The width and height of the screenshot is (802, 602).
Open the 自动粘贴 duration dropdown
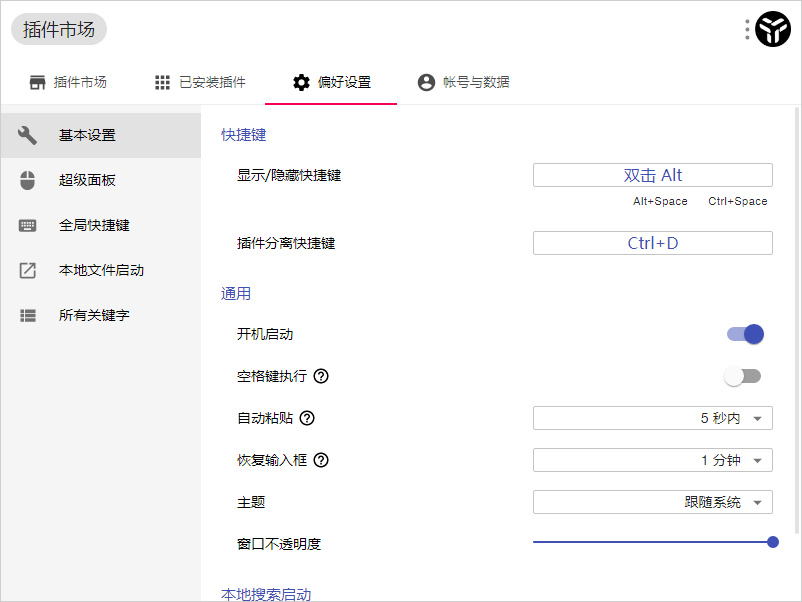[653, 418]
